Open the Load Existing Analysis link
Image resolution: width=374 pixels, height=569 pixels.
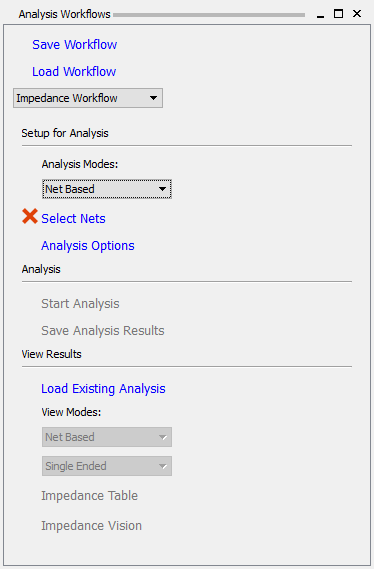(x=103, y=389)
